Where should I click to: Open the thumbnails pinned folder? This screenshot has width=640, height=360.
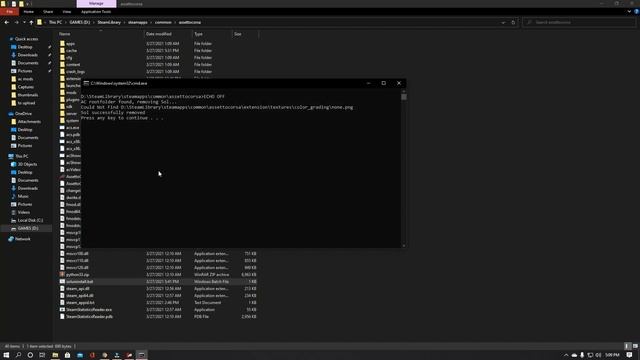[28, 95]
